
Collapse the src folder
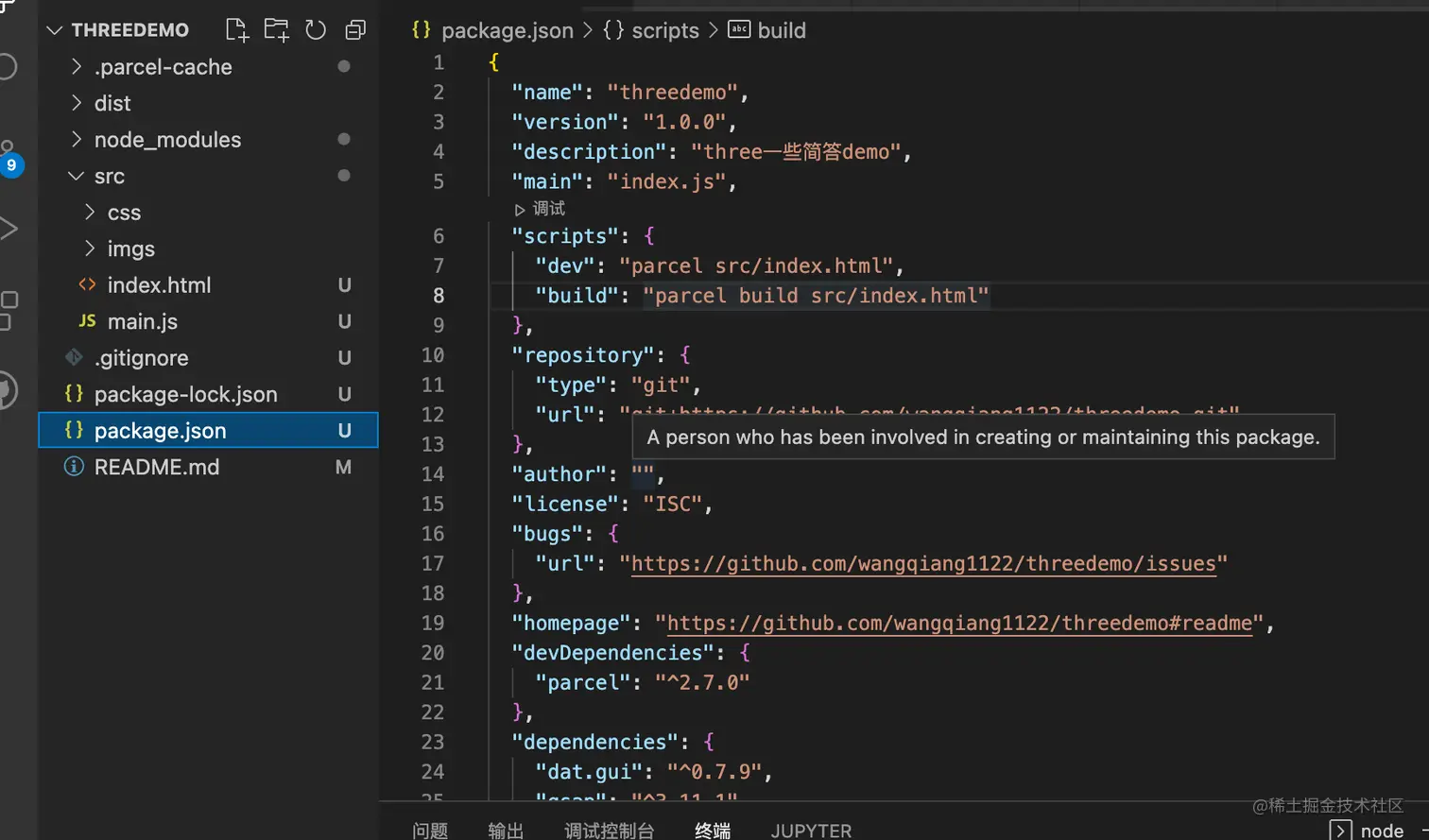coord(77,176)
